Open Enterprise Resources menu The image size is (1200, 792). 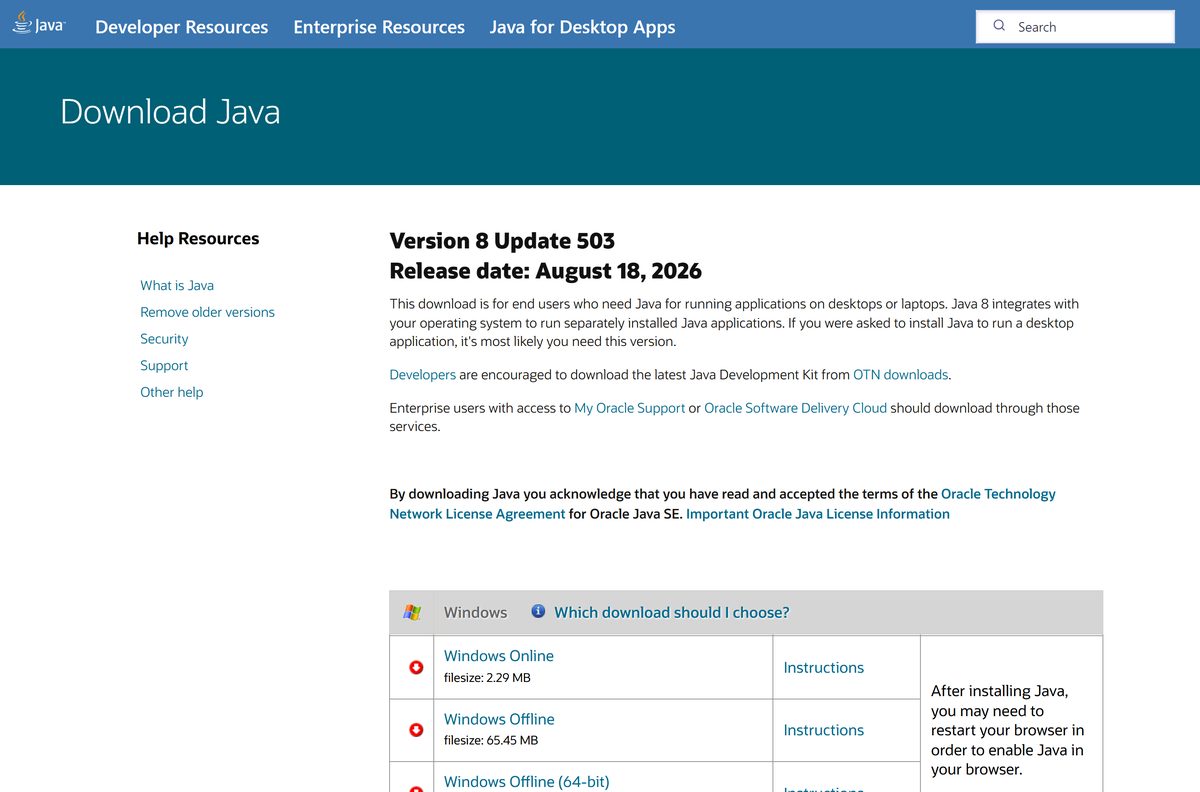(x=379, y=27)
